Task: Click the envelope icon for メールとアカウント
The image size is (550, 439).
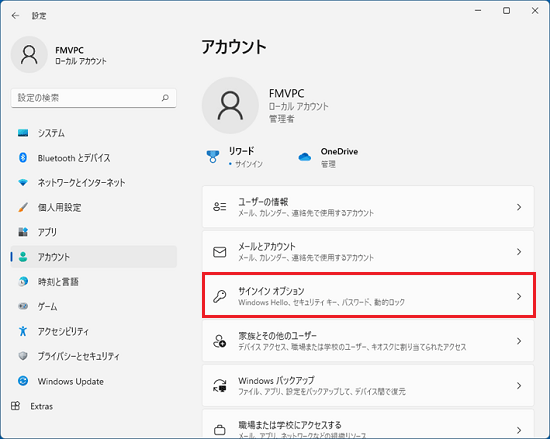Action: tap(220, 252)
